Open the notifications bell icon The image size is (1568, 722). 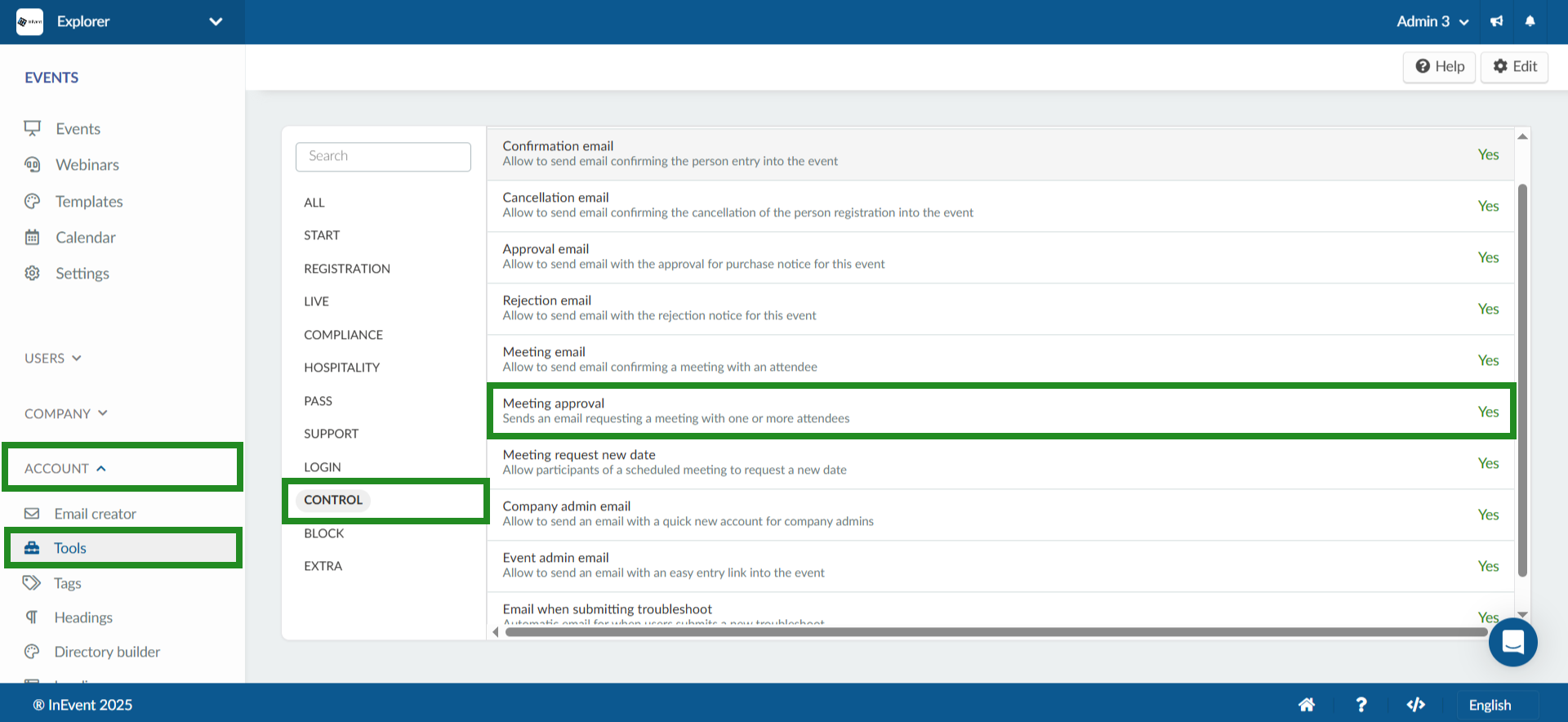coord(1530,22)
